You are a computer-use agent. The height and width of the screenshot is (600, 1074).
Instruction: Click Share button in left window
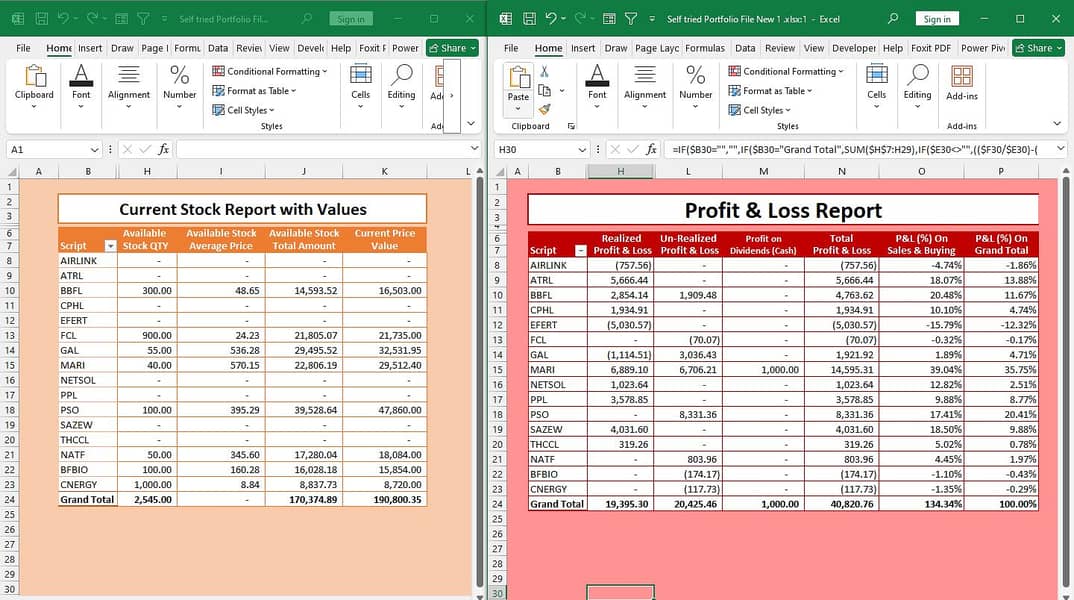pyautogui.click(x=452, y=48)
